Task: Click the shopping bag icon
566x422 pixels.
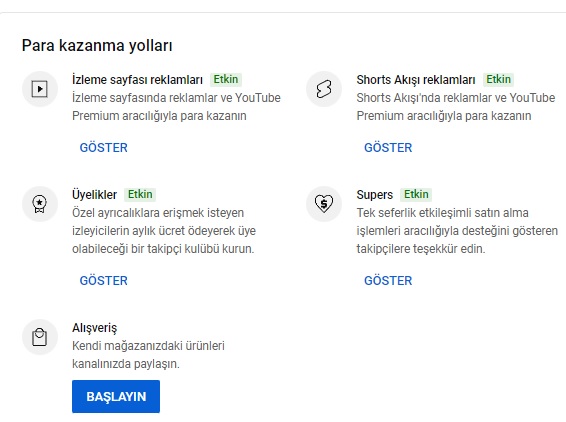Action: [40, 337]
